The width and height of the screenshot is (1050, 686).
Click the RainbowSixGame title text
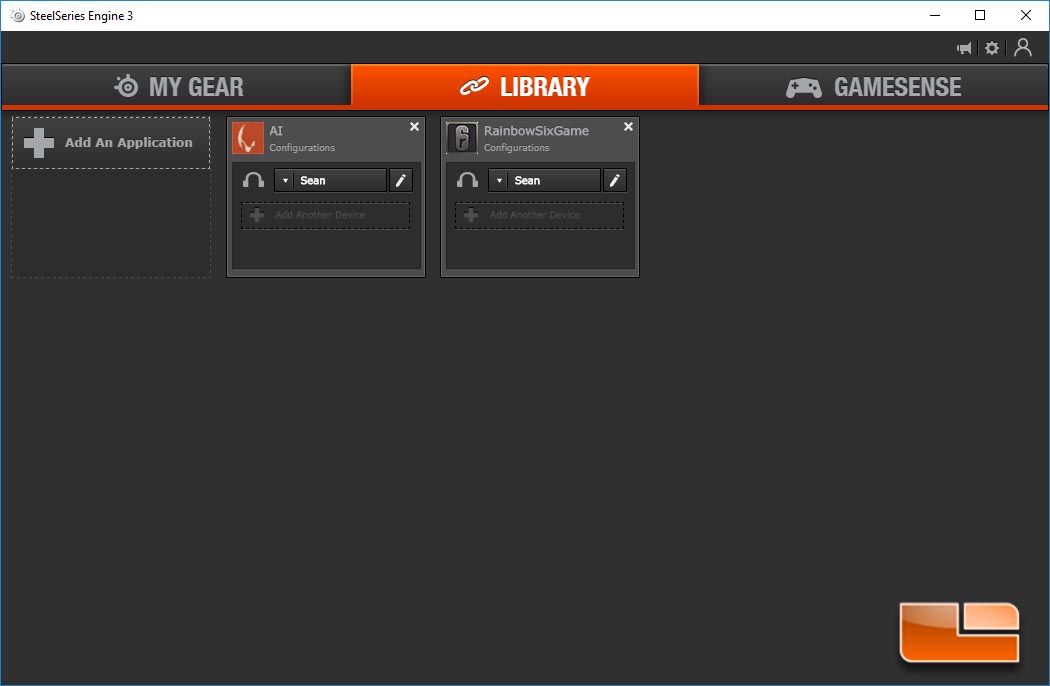(x=536, y=131)
